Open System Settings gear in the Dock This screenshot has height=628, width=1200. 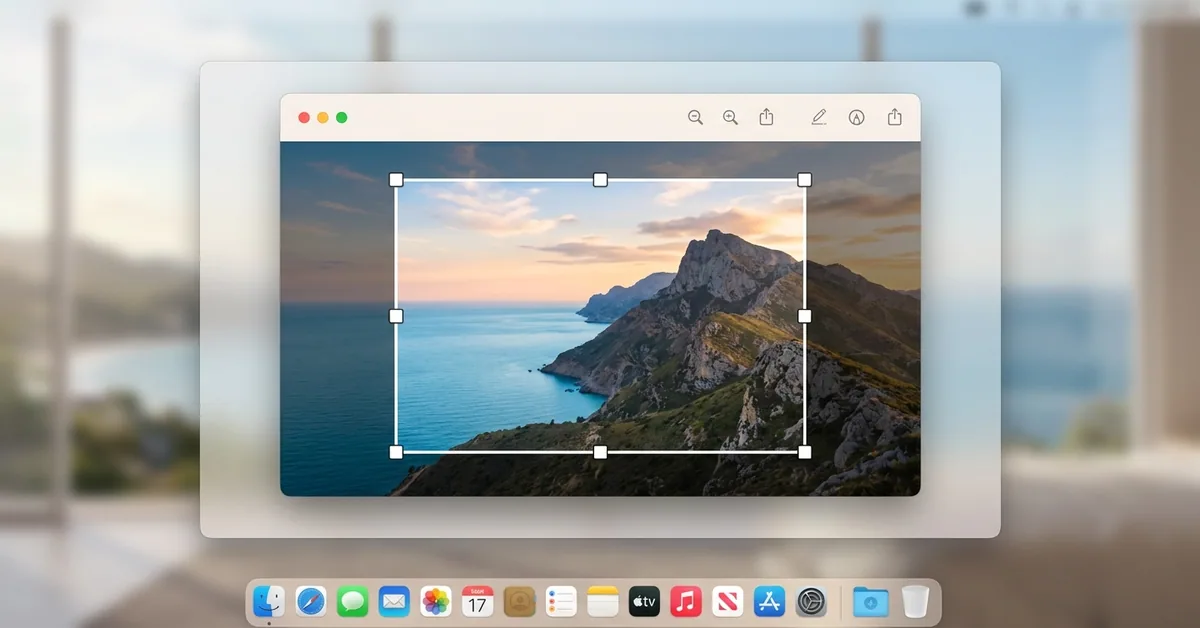click(811, 601)
